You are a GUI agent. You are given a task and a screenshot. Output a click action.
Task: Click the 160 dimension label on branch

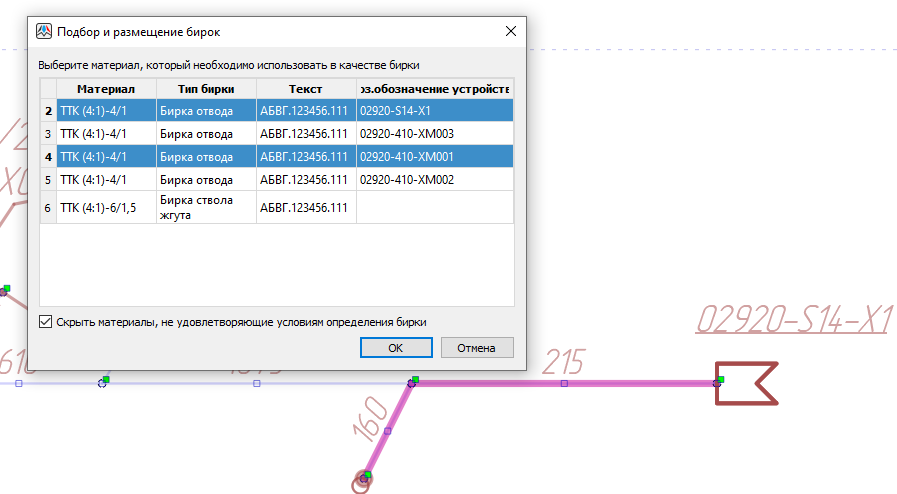click(x=370, y=417)
